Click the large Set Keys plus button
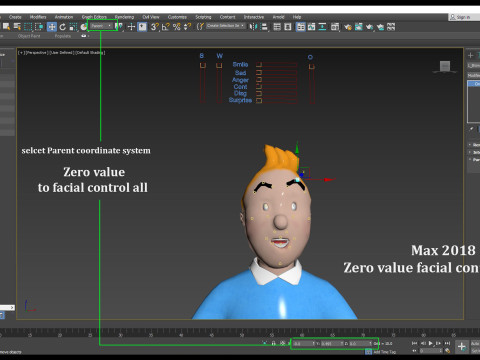Image resolution: width=480 pixels, height=360 pixels. pos(461,347)
